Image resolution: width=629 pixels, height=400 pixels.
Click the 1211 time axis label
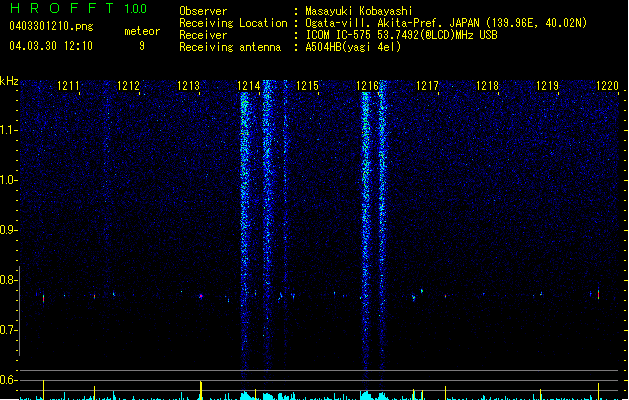click(x=68, y=86)
